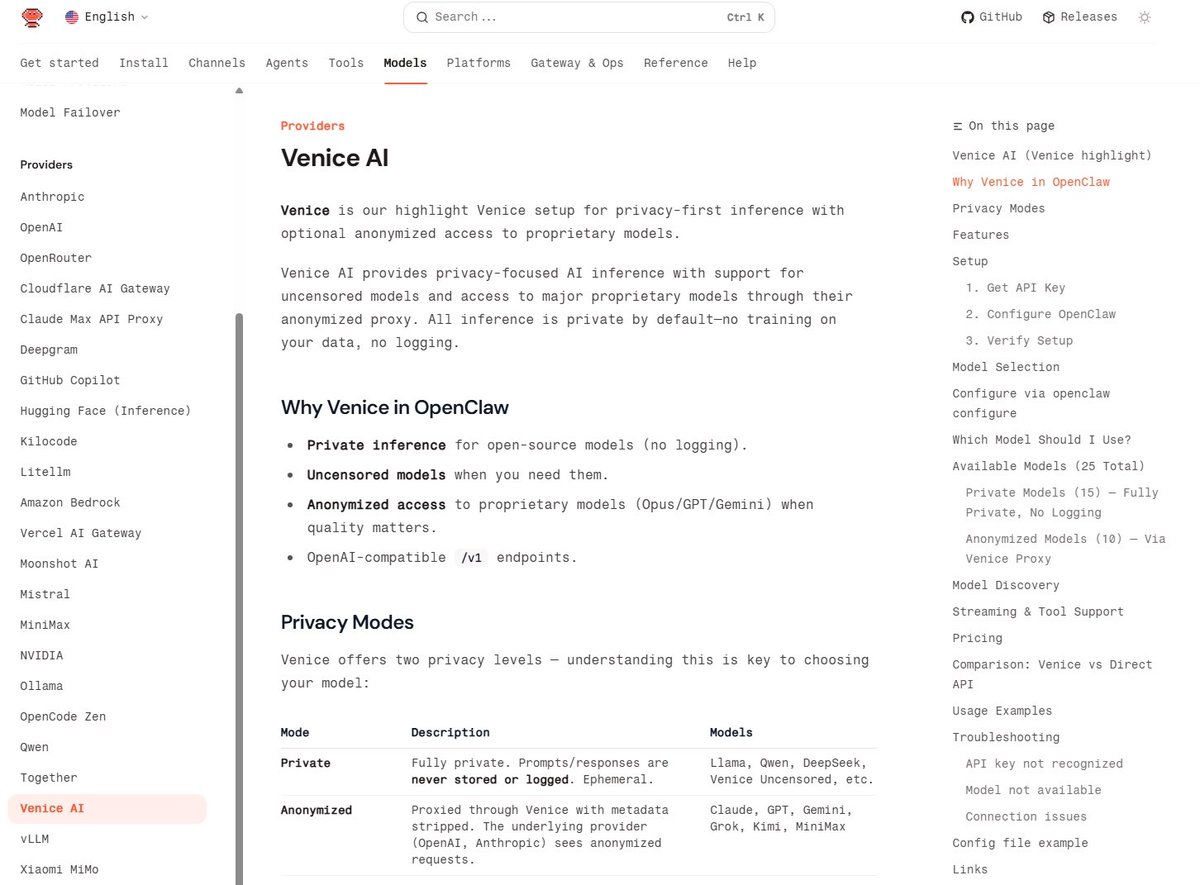Viewport: 1200px width, 885px height.
Task: Switch to the Platforms tab
Action: coord(478,63)
